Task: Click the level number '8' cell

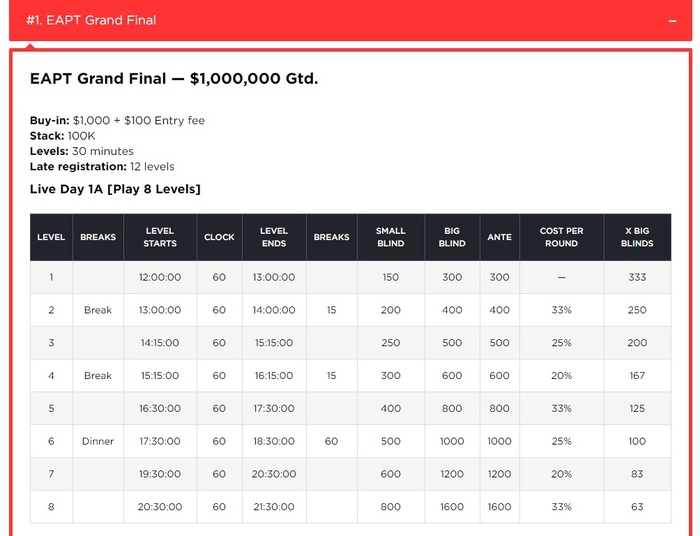Action: 51,507
